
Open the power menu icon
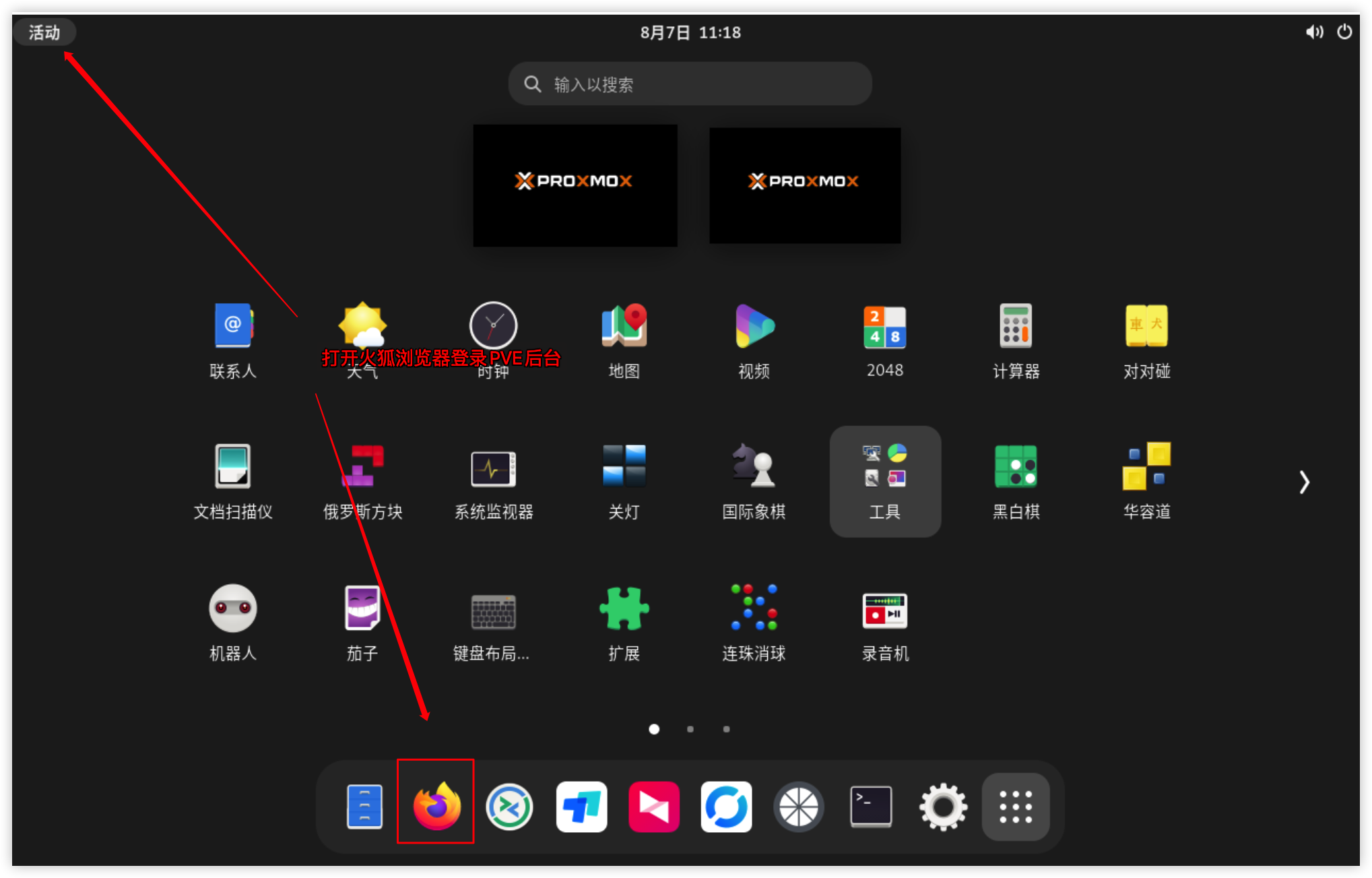[x=1344, y=32]
